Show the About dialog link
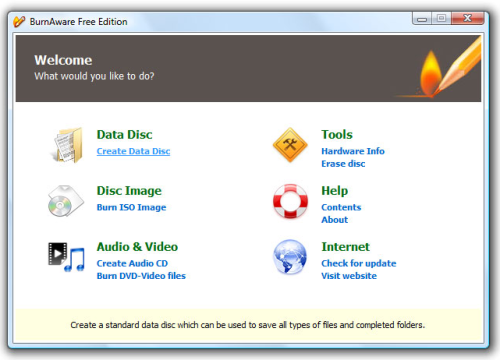 click(x=334, y=220)
